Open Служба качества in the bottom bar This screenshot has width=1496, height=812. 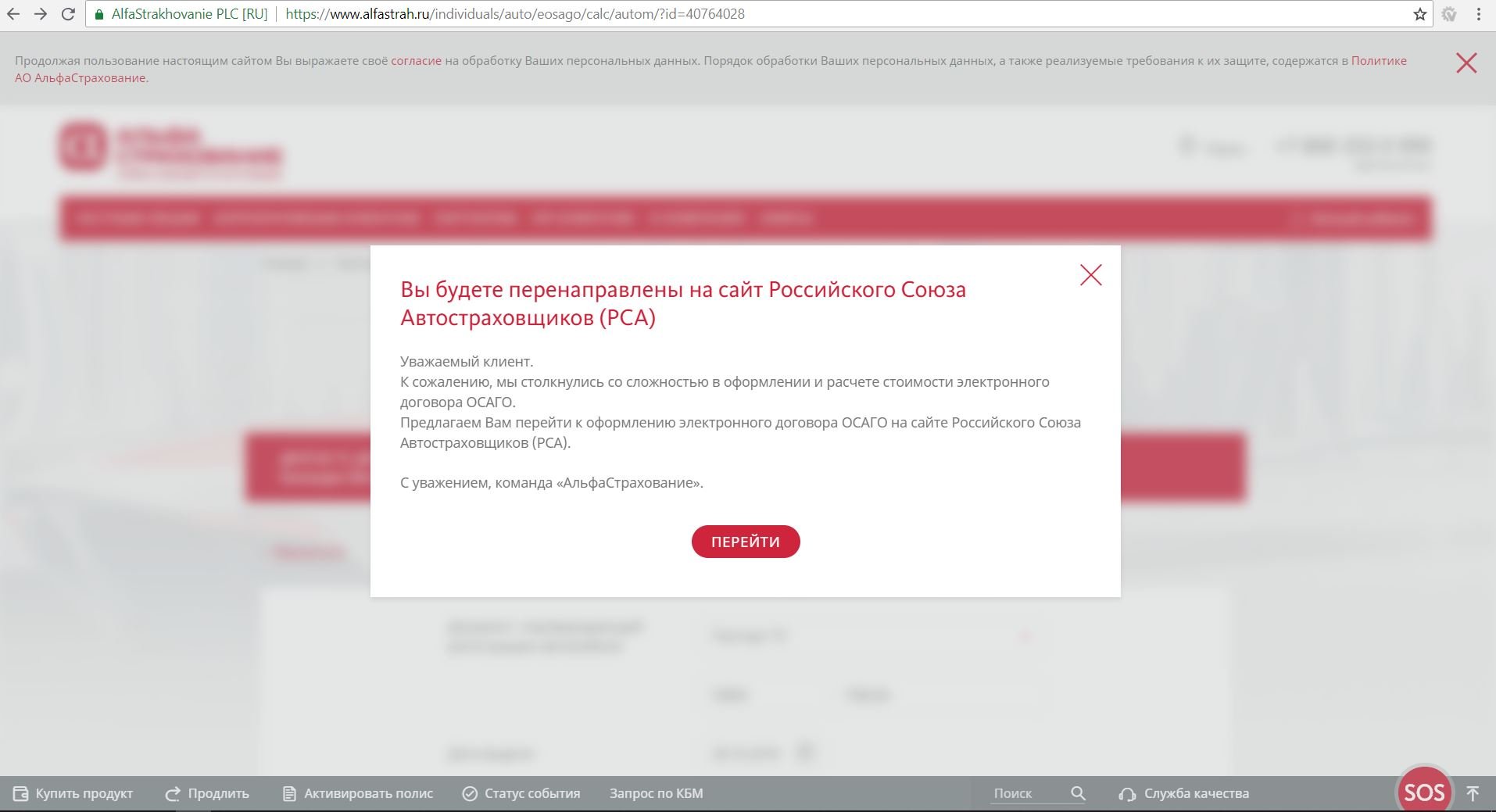click(1184, 793)
